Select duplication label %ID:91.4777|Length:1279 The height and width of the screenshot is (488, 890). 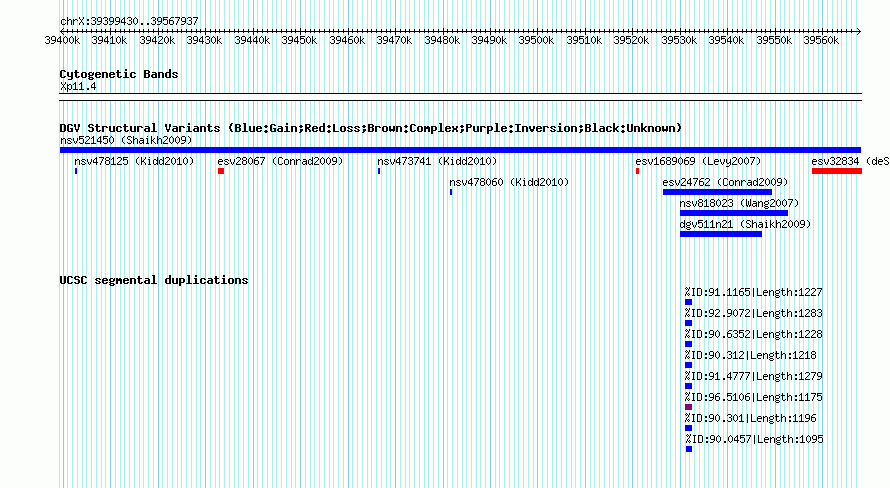[x=753, y=376]
